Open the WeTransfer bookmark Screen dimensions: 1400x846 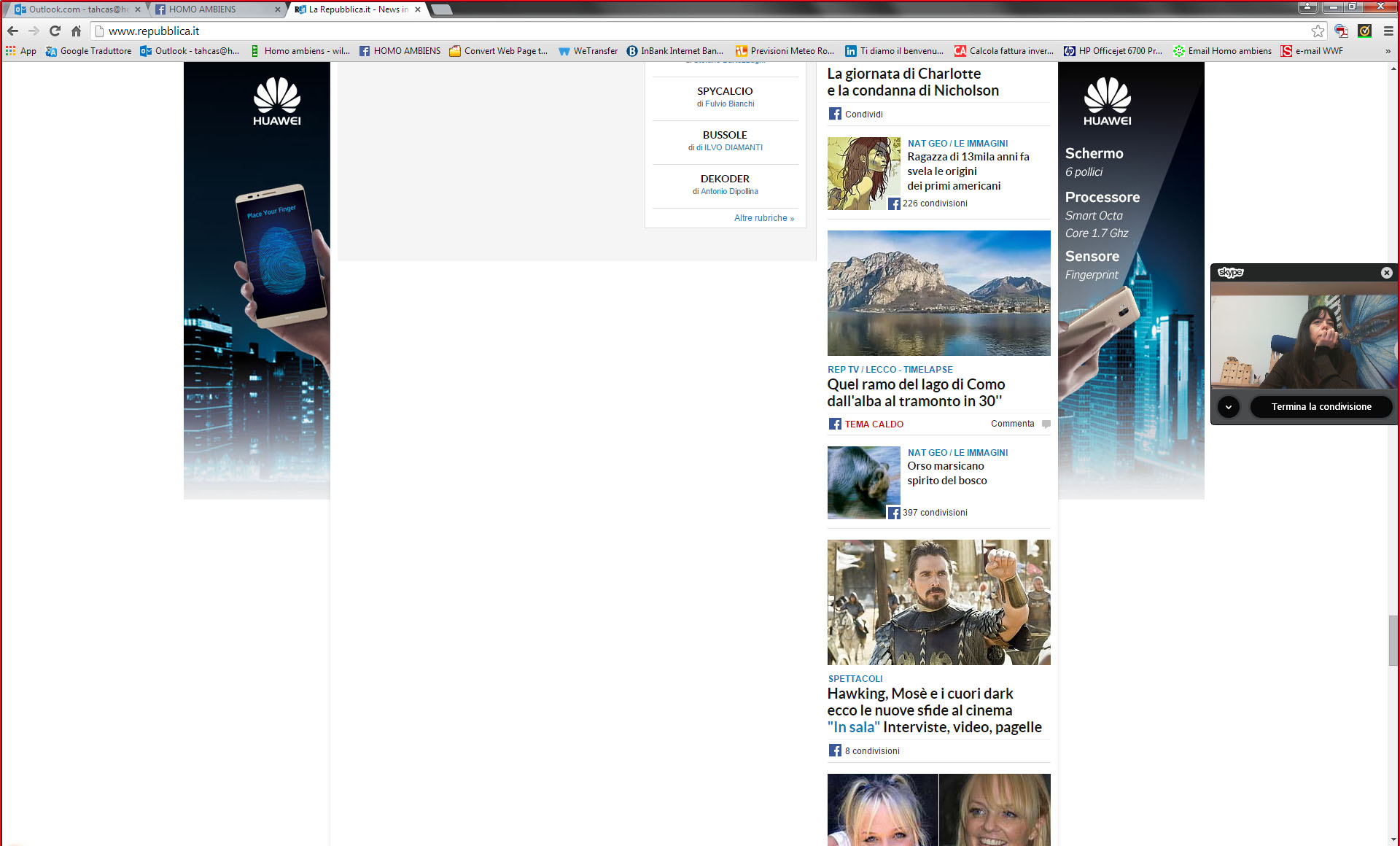click(588, 51)
